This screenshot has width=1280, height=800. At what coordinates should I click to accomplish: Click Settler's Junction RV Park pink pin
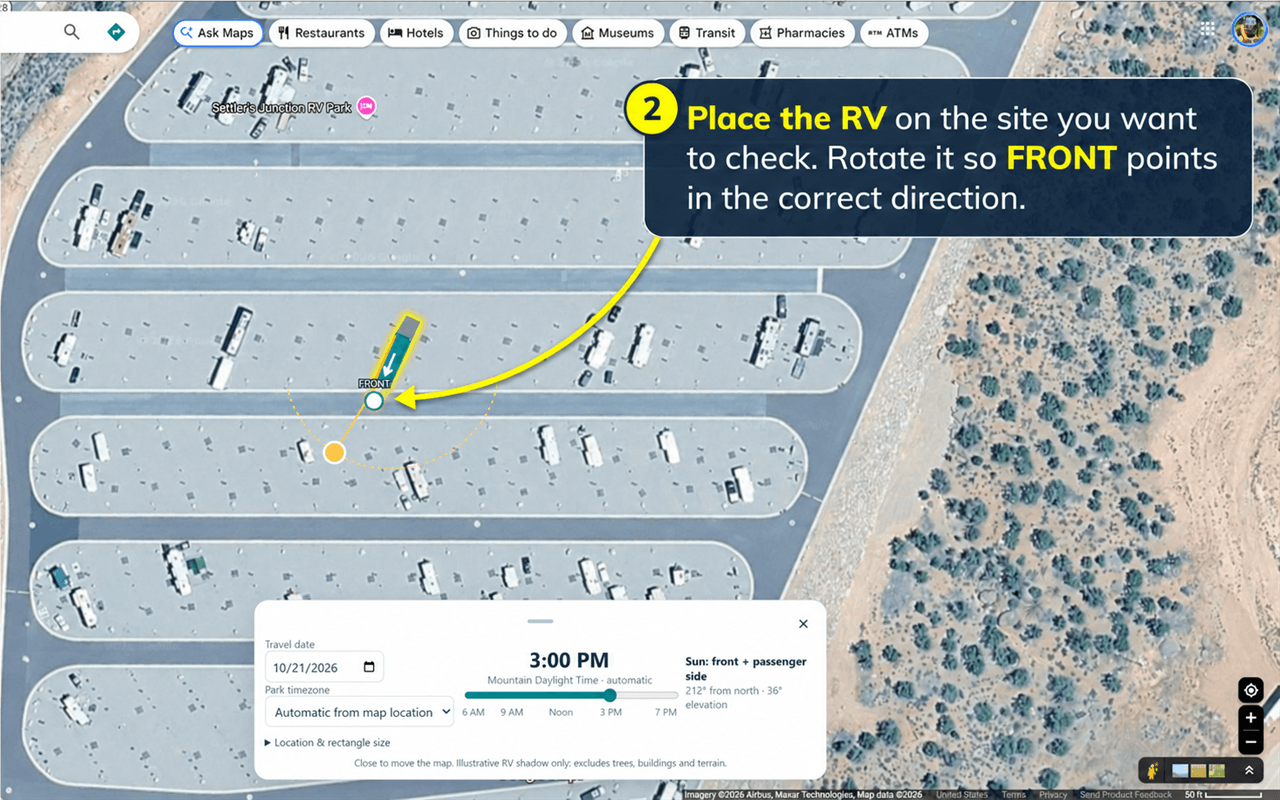pyautogui.click(x=366, y=105)
